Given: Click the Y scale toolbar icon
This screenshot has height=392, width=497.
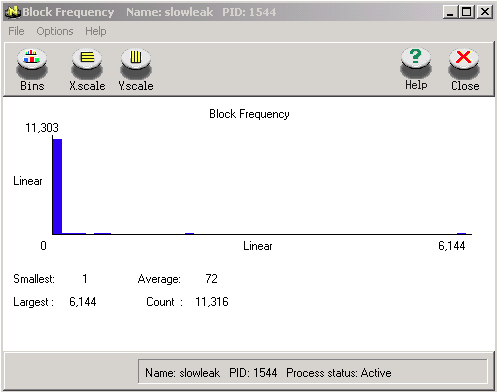Looking at the screenshot, I should tap(136, 70).
